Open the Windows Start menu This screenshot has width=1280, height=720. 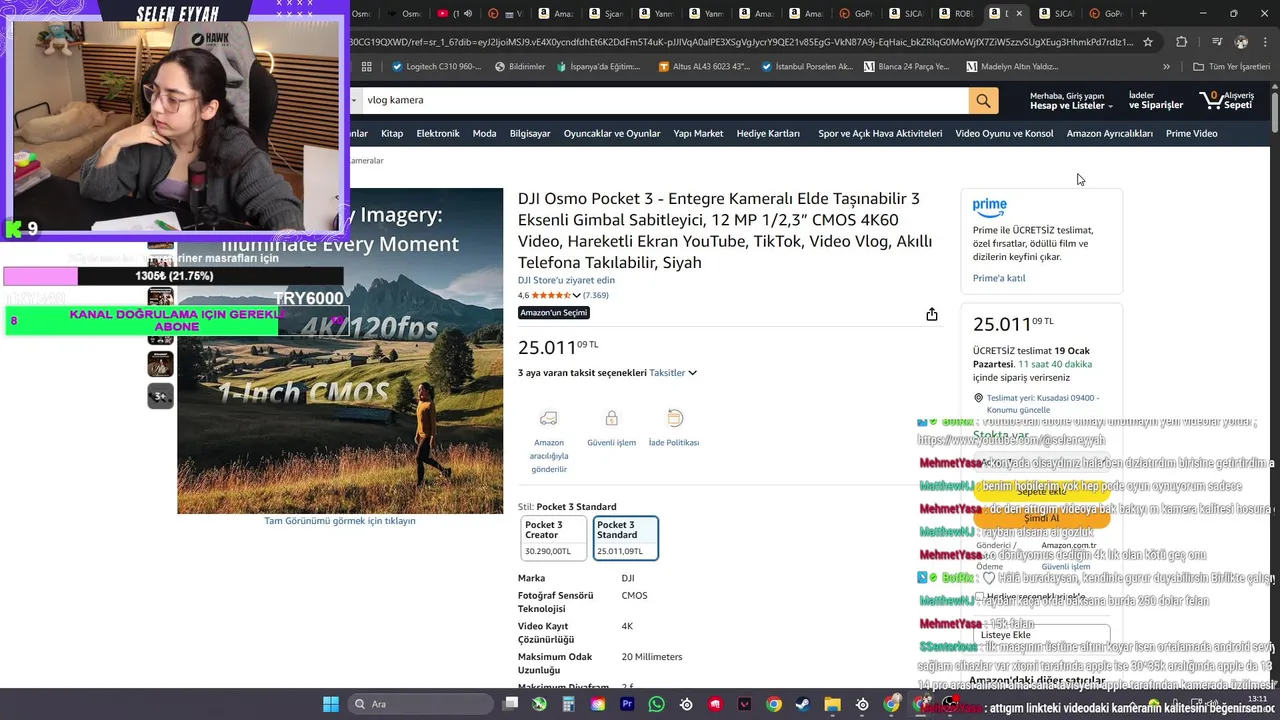331,704
